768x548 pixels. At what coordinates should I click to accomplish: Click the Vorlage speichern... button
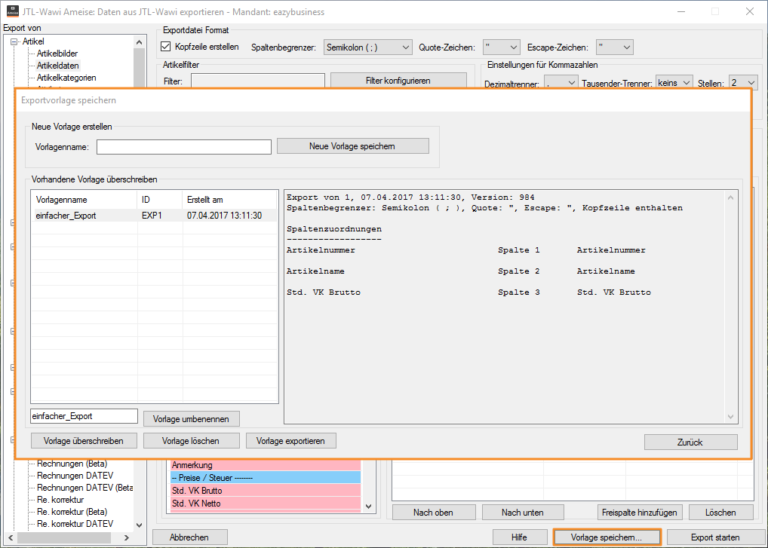pos(606,538)
